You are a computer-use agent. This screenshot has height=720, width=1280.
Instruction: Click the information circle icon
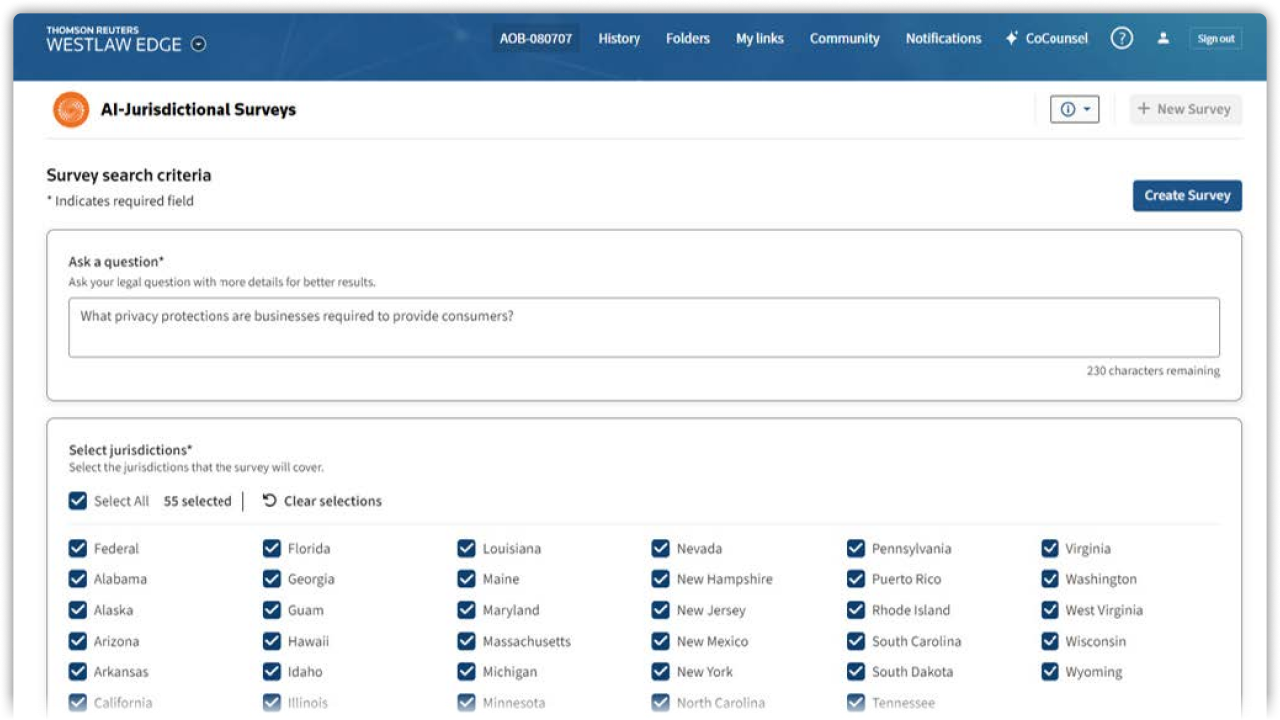click(1068, 109)
